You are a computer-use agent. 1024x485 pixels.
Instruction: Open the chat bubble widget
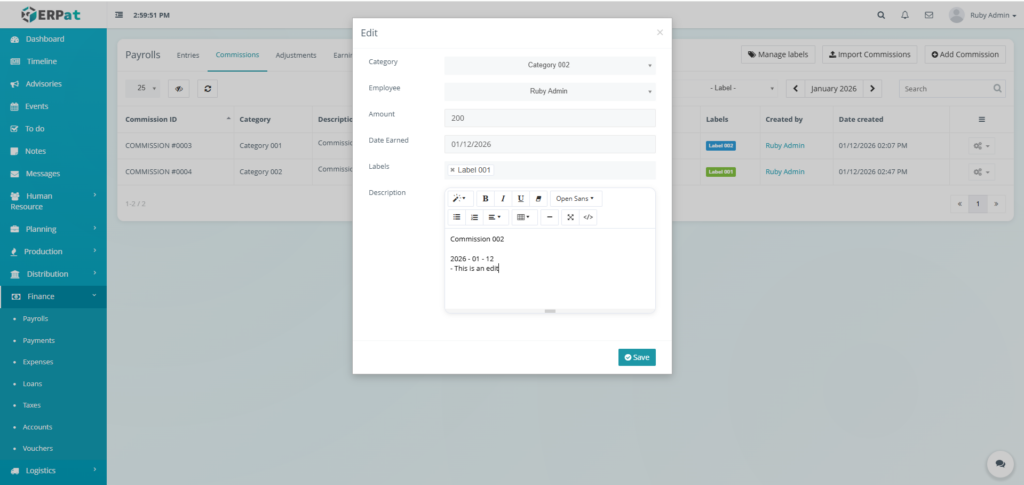[1000, 463]
